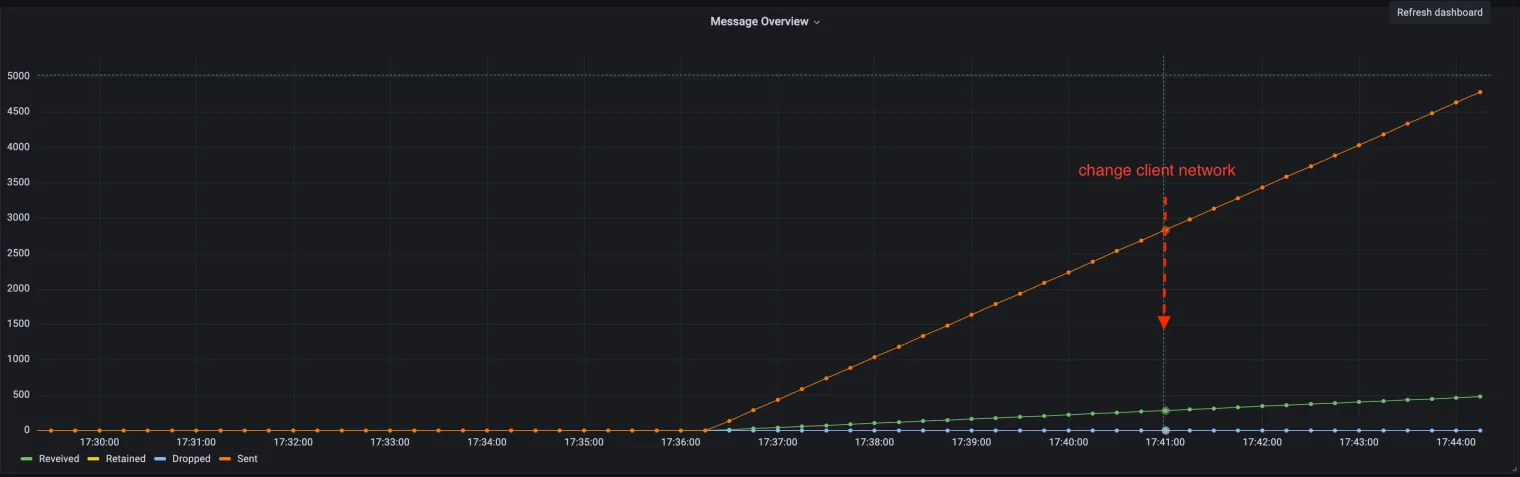The height and width of the screenshot is (477, 1520).
Task: Click the orange Sent legend color swatch
Action: coord(225,459)
